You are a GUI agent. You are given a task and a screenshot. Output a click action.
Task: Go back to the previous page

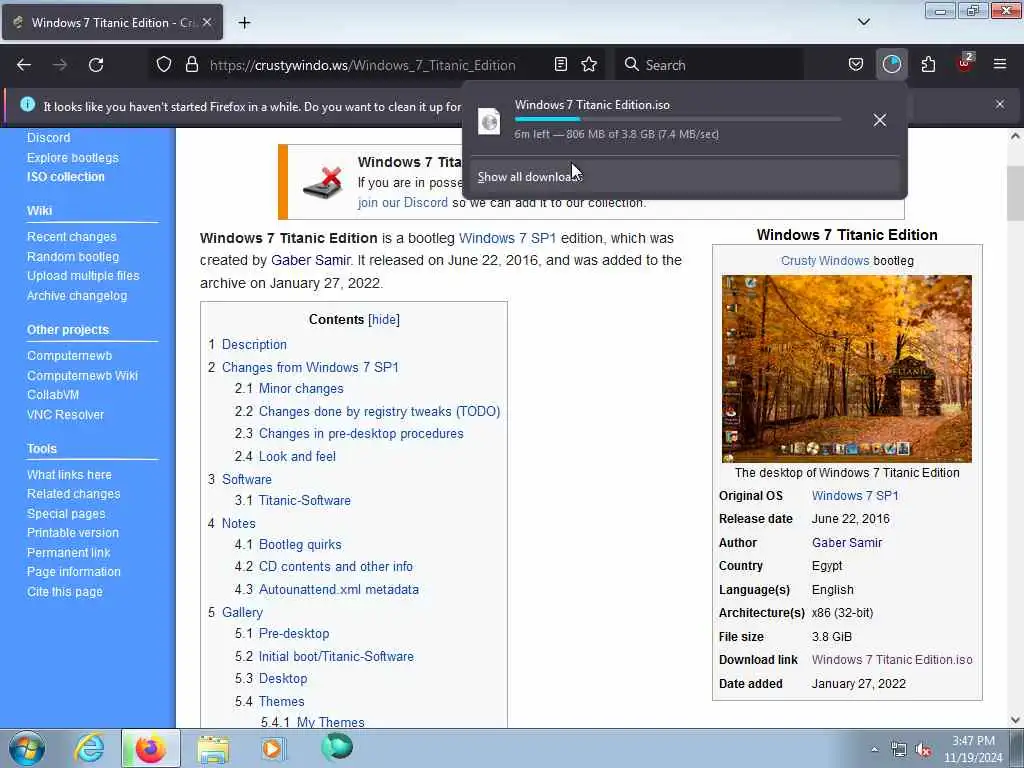pyautogui.click(x=24, y=65)
